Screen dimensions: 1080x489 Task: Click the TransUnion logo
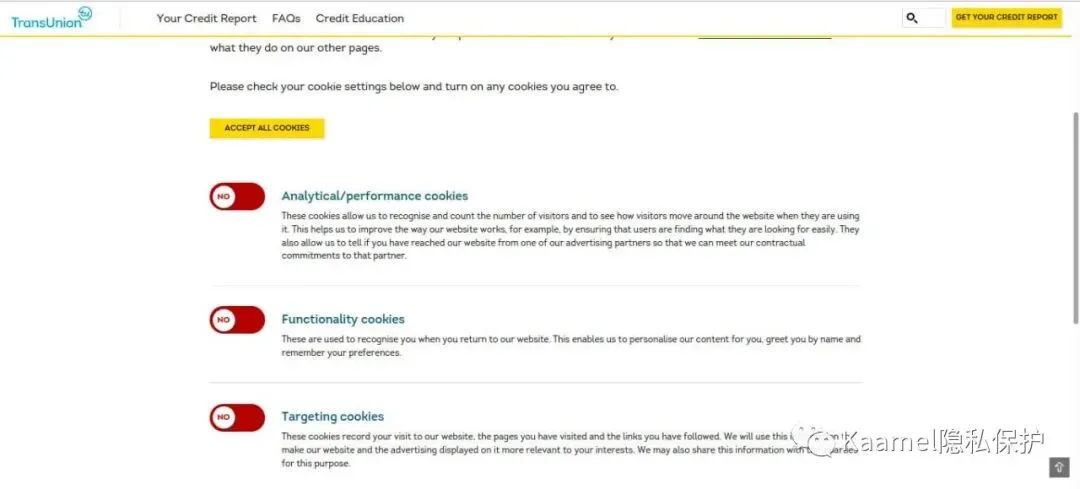(52, 18)
